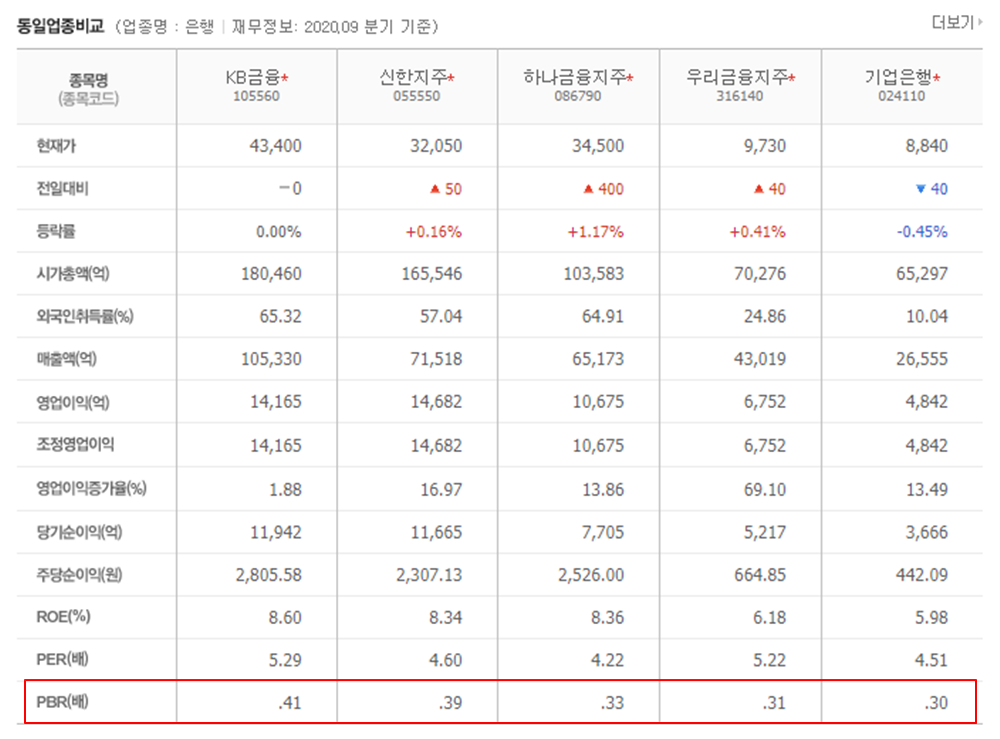Viewport: 1000px width, 739px height.
Task: Click EPS value 2,805.58
Action: 268,574
